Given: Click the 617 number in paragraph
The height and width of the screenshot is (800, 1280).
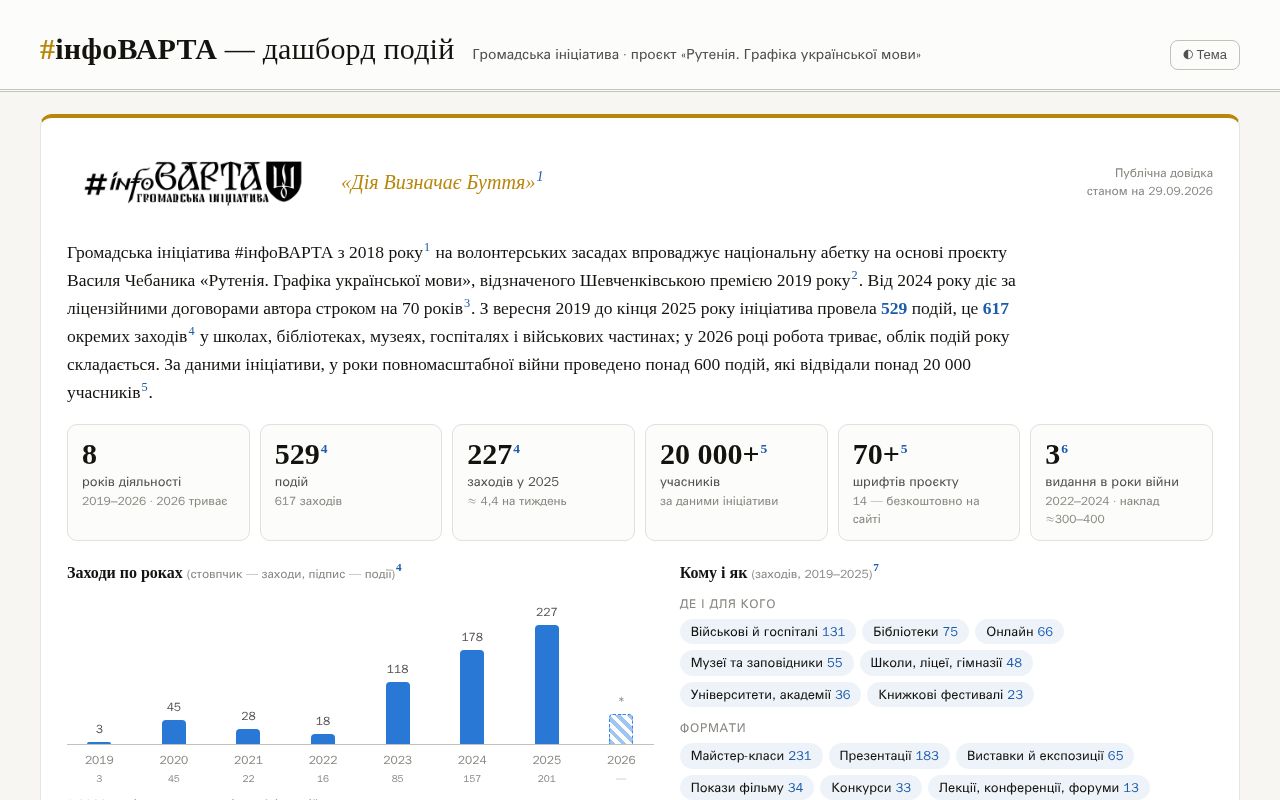Looking at the screenshot, I should [x=996, y=308].
